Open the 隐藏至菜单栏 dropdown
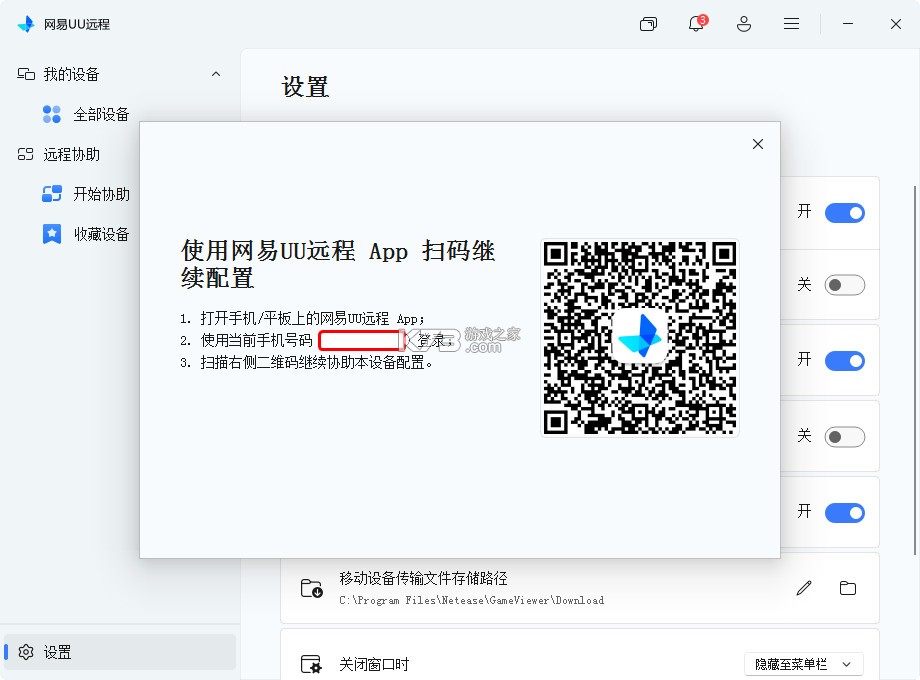This screenshot has height=680, width=920. [x=804, y=664]
